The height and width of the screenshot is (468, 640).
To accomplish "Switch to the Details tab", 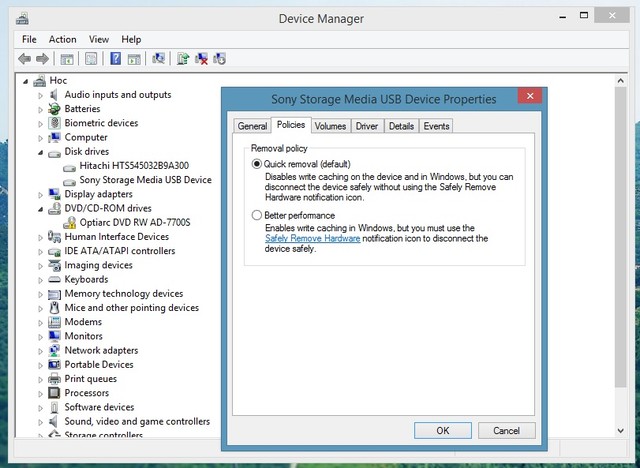I will click(x=401, y=126).
